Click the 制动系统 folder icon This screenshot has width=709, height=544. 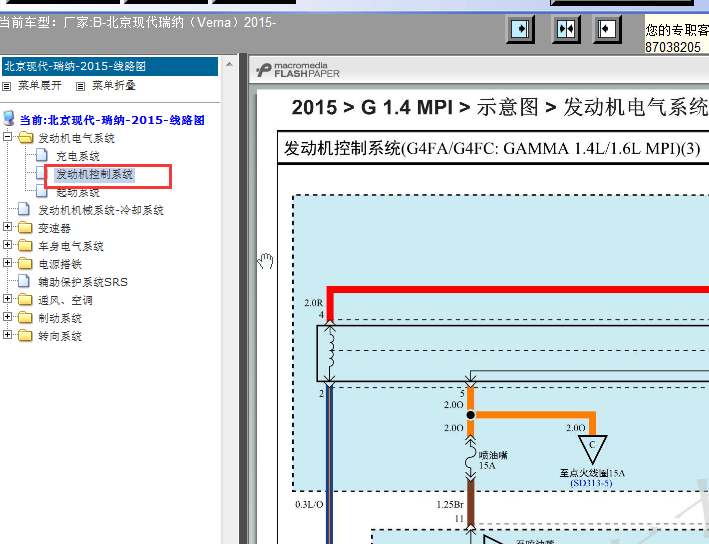click(25, 317)
